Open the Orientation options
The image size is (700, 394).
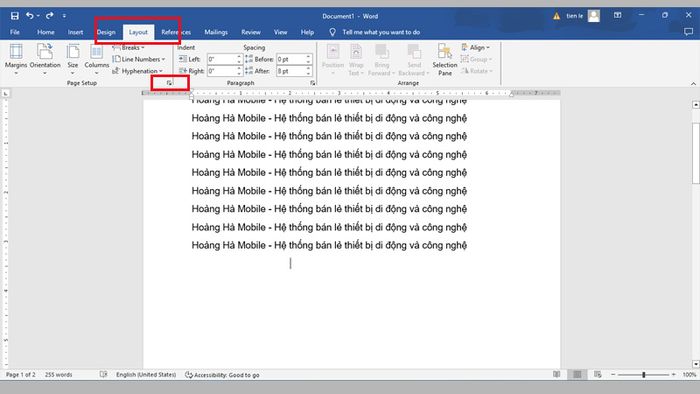pos(45,59)
